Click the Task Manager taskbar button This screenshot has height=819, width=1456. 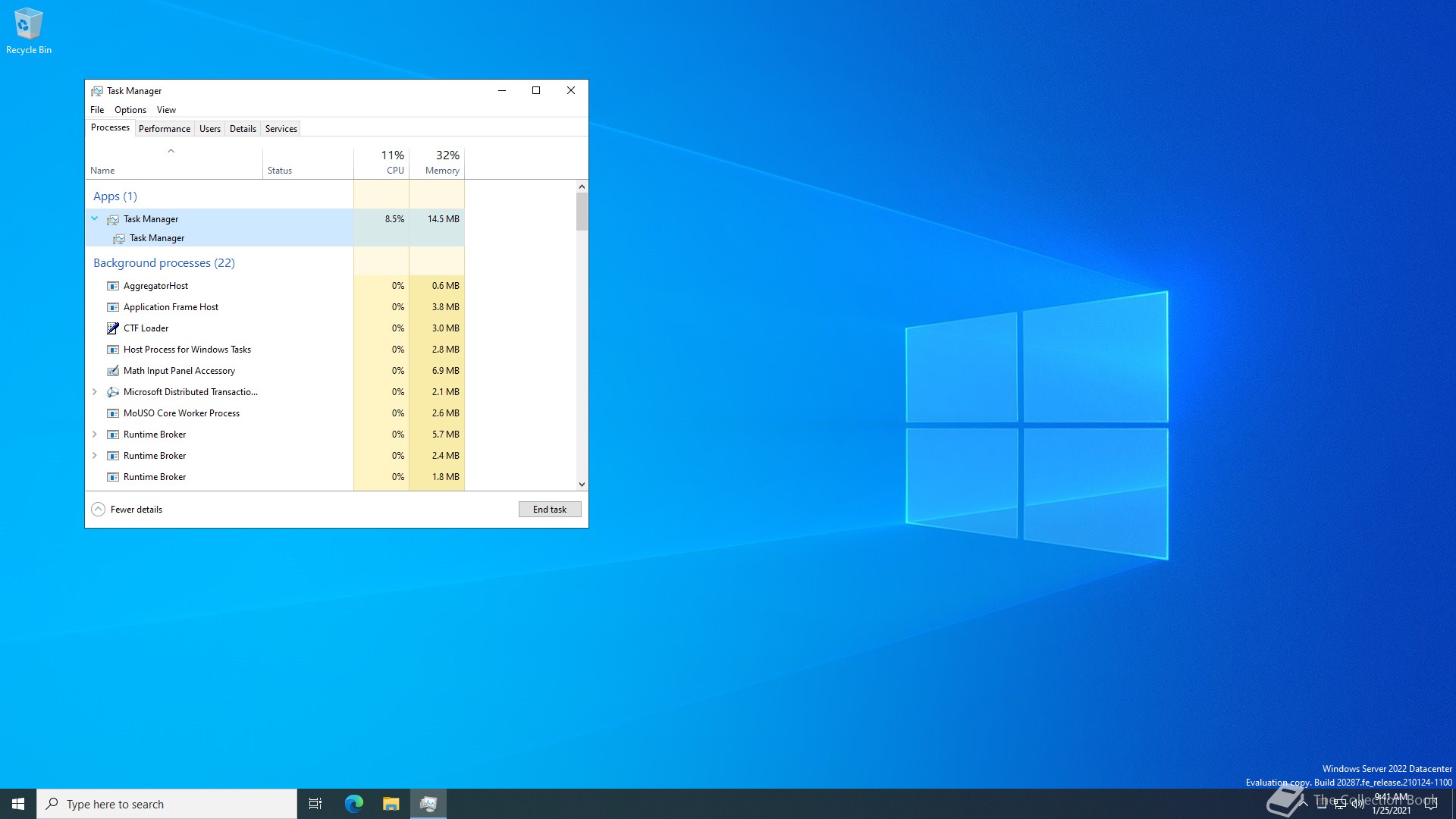[428, 804]
